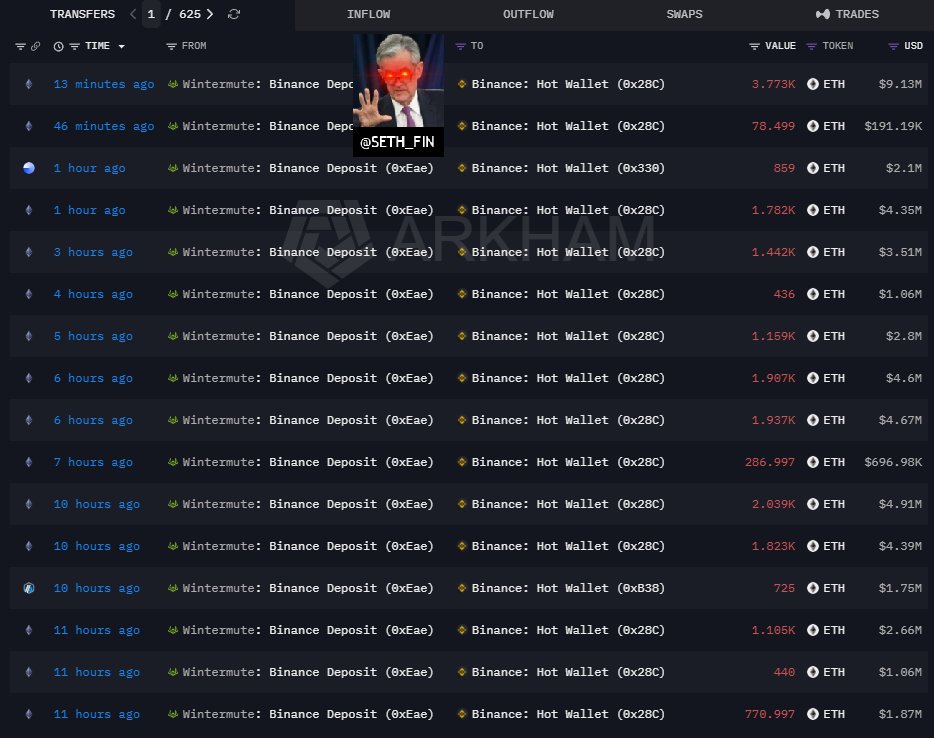
Task: Click USD amount $1.87M
Action: [900, 714]
